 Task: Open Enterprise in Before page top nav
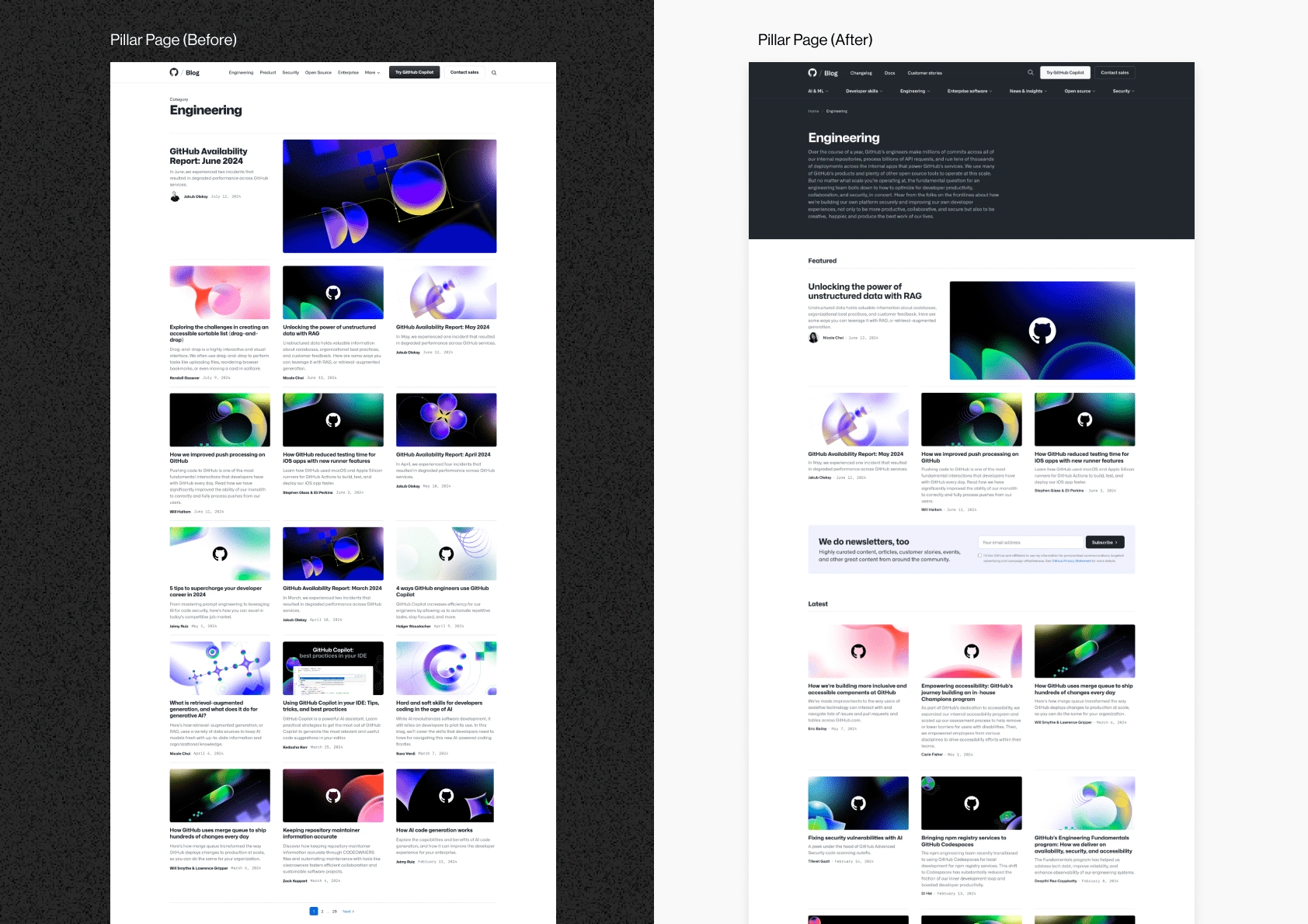tap(348, 72)
